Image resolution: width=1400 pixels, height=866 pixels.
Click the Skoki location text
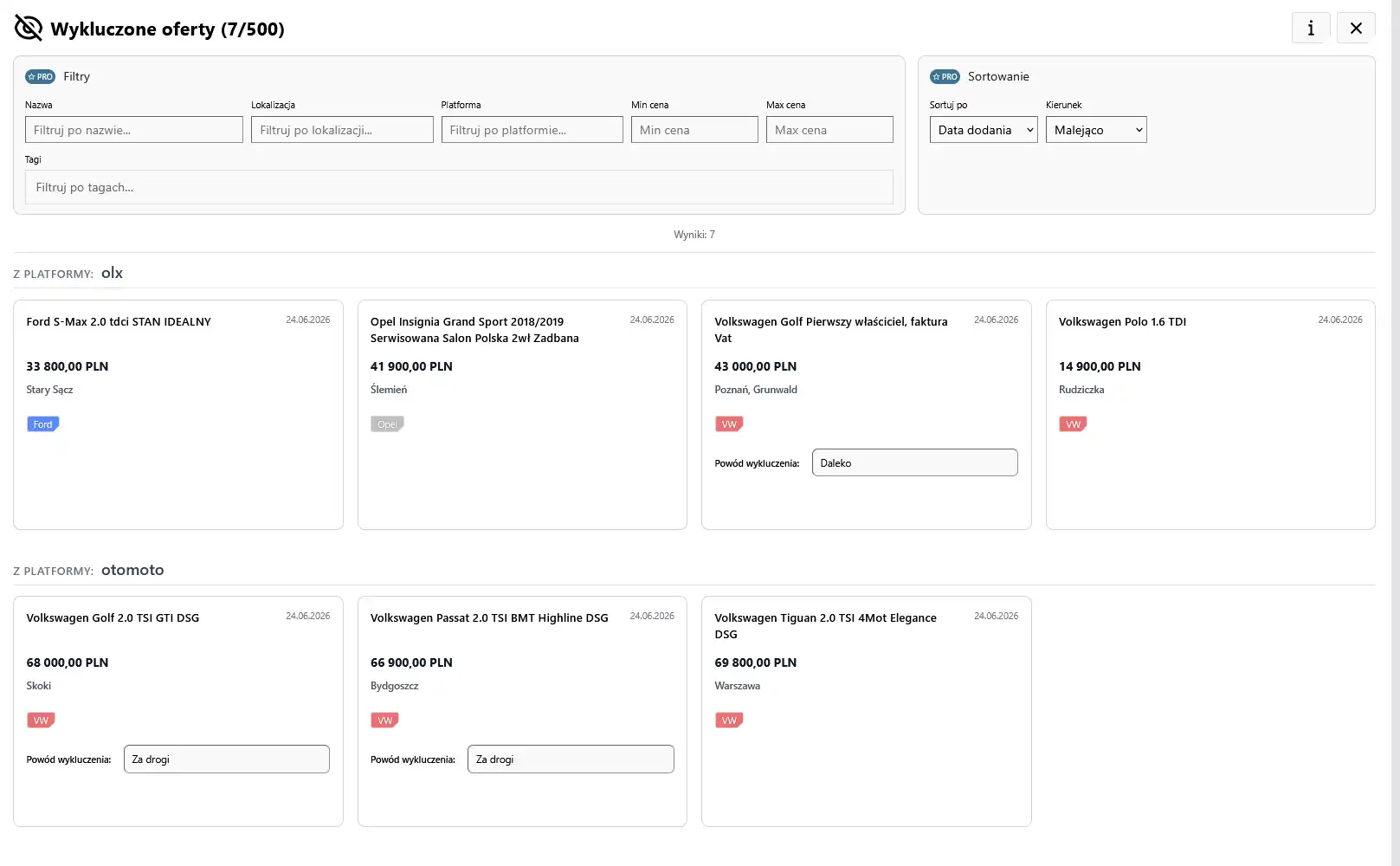point(39,686)
